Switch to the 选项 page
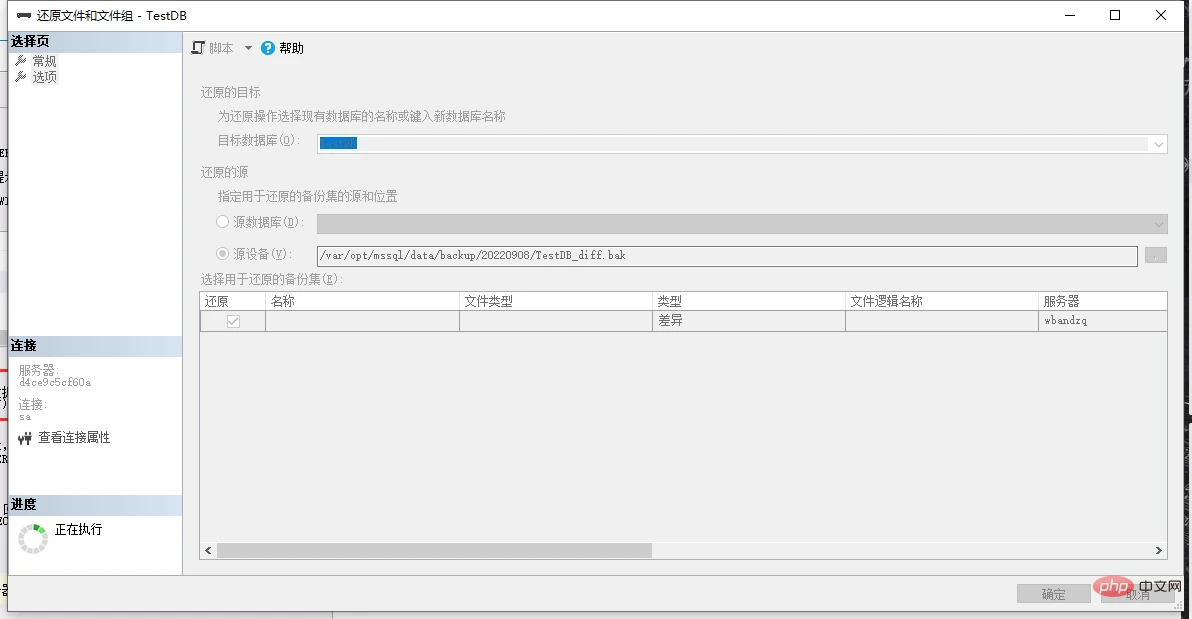The image size is (1192, 619). (44, 77)
